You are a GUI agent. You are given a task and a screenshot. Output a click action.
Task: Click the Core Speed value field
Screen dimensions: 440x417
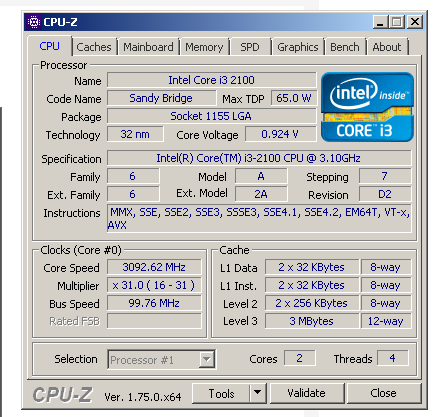pos(154,267)
